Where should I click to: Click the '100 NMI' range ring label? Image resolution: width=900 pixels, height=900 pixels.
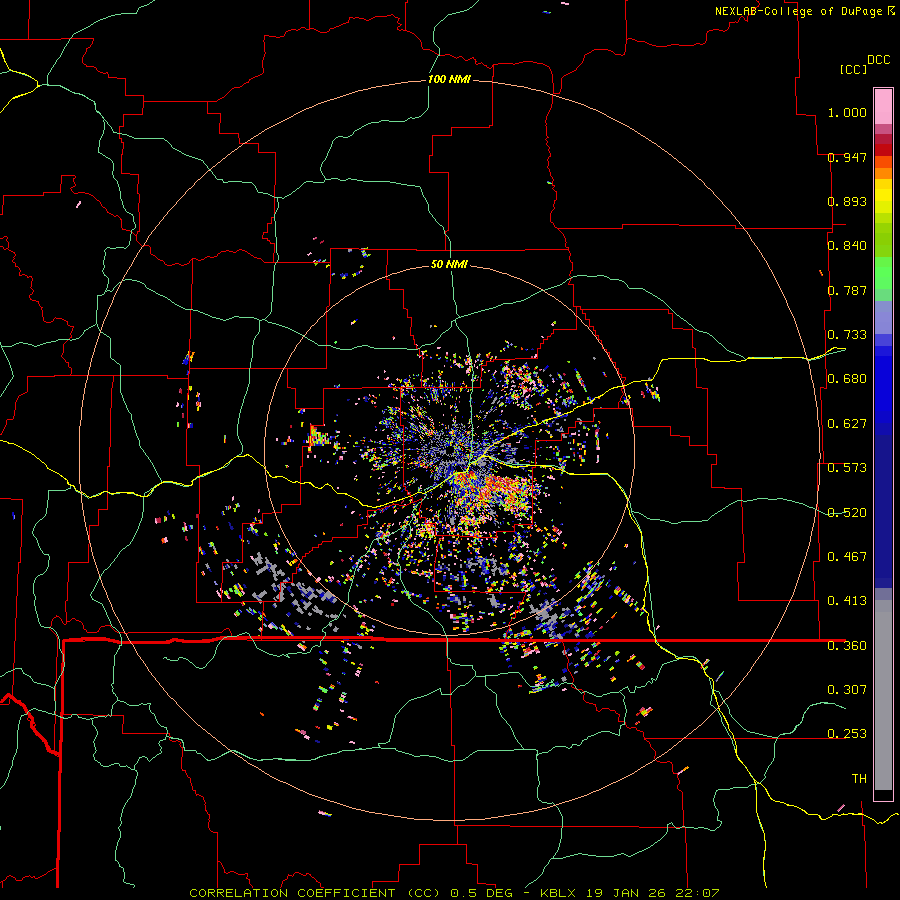click(449, 79)
